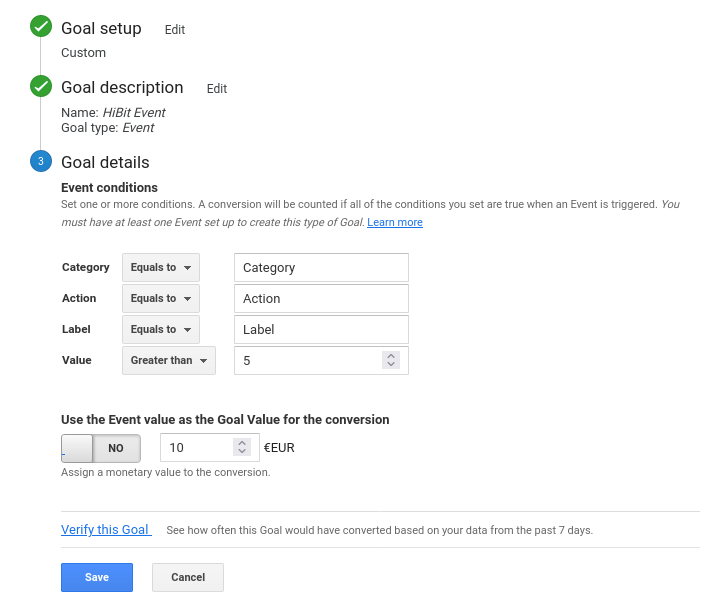Image resolution: width=710 pixels, height=599 pixels.
Task: Open the Learn more link
Action: 395,222
